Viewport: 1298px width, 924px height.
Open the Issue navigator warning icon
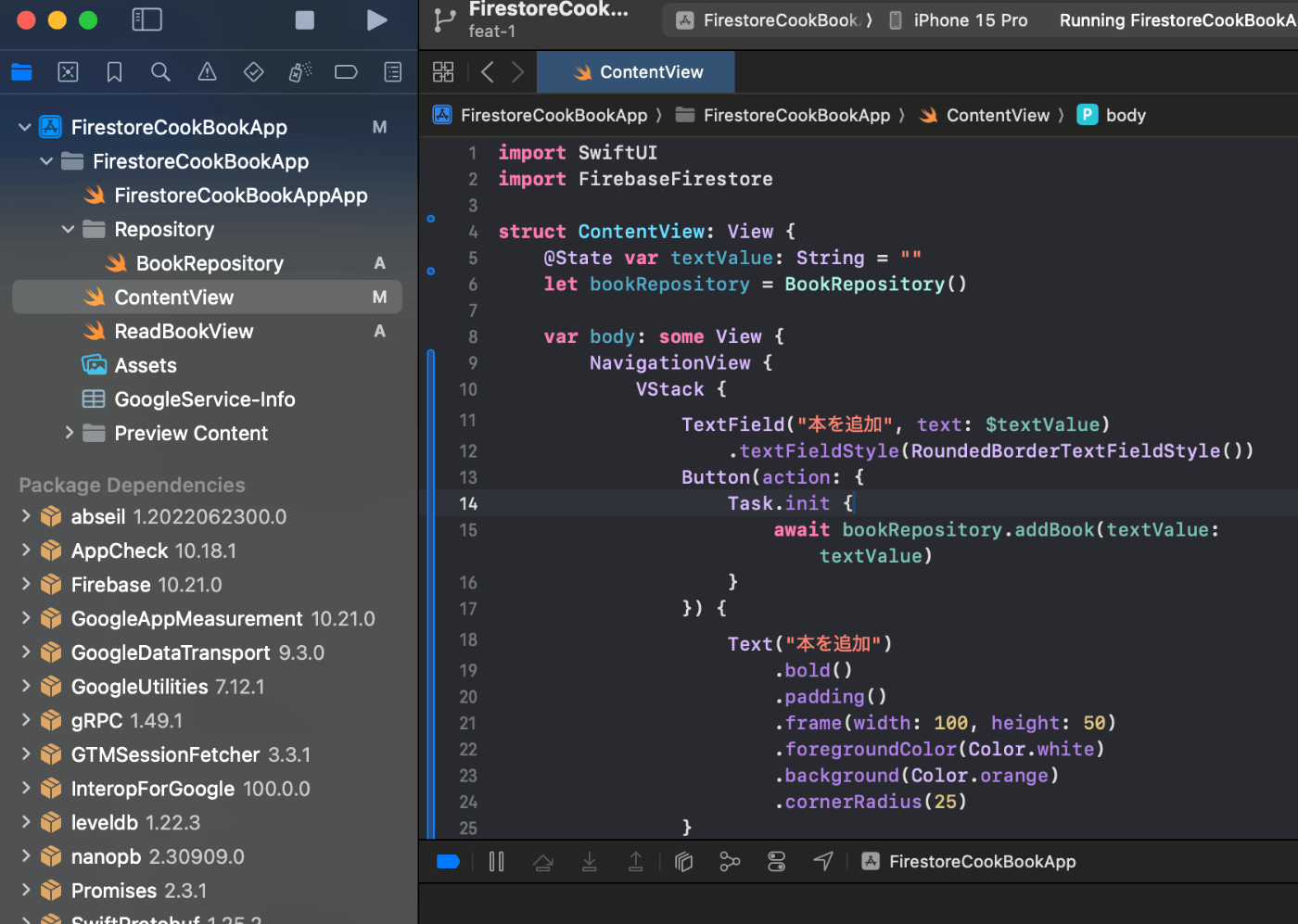tap(207, 72)
